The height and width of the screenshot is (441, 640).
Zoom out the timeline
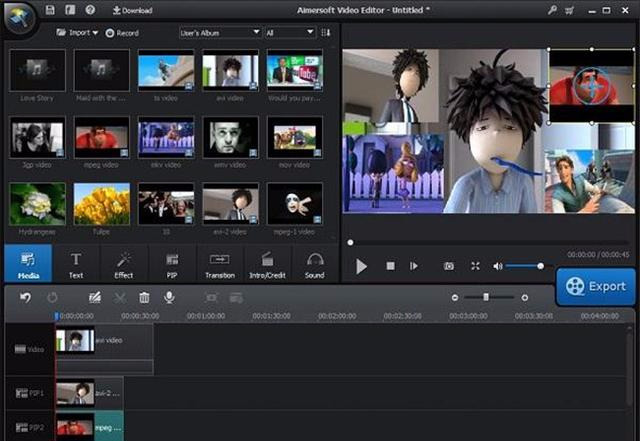point(455,298)
